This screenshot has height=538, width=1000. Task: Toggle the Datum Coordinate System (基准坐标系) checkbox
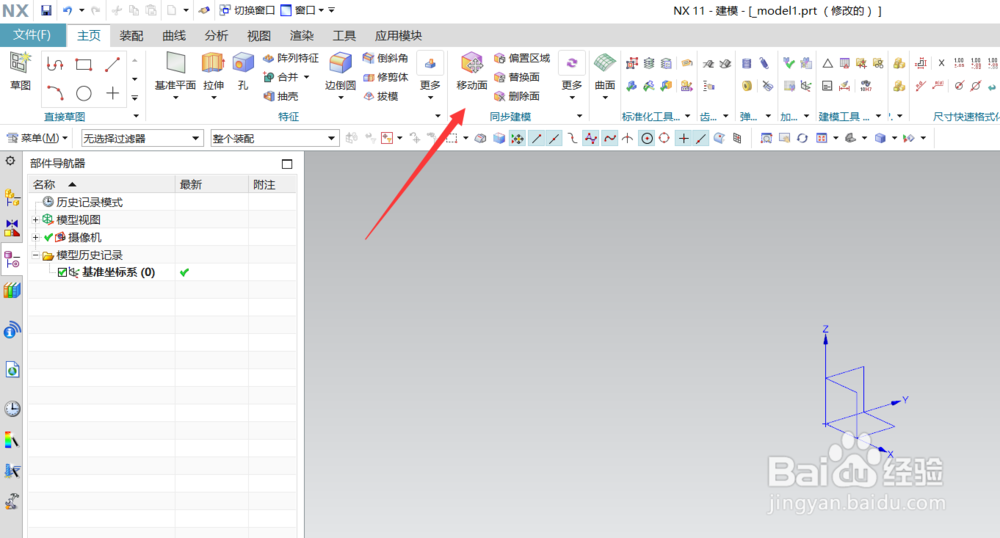coord(62,272)
